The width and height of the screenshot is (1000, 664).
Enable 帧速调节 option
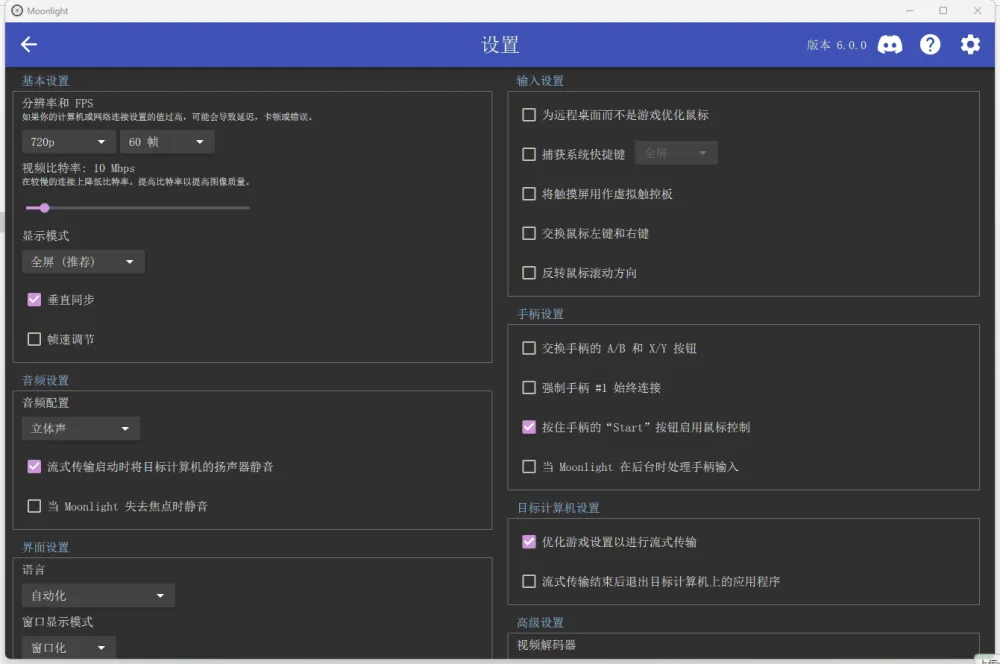(33, 338)
